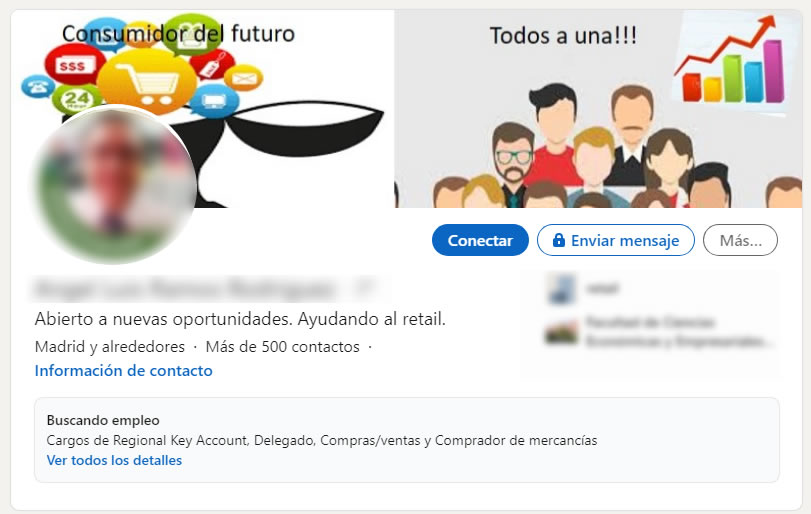Image resolution: width=811 pixels, height=514 pixels.
Task: Click the Más de 500 contactos text
Action: click(x=282, y=346)
